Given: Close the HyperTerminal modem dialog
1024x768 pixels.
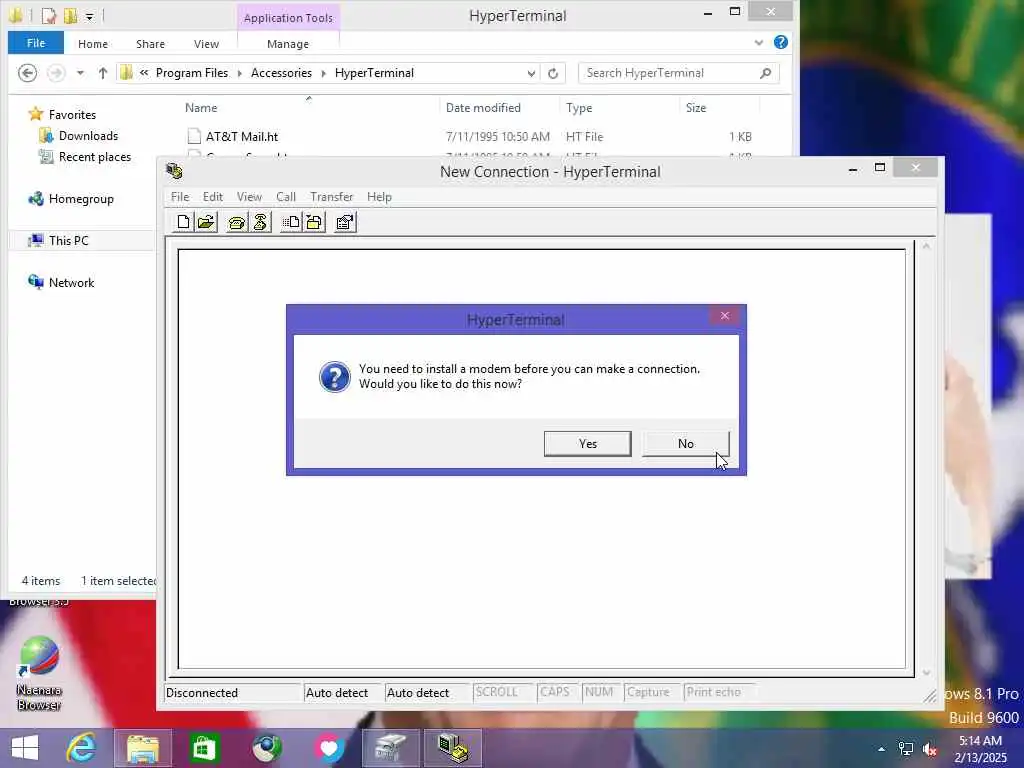Looking at the screenshot, I should tap(724, 315).
